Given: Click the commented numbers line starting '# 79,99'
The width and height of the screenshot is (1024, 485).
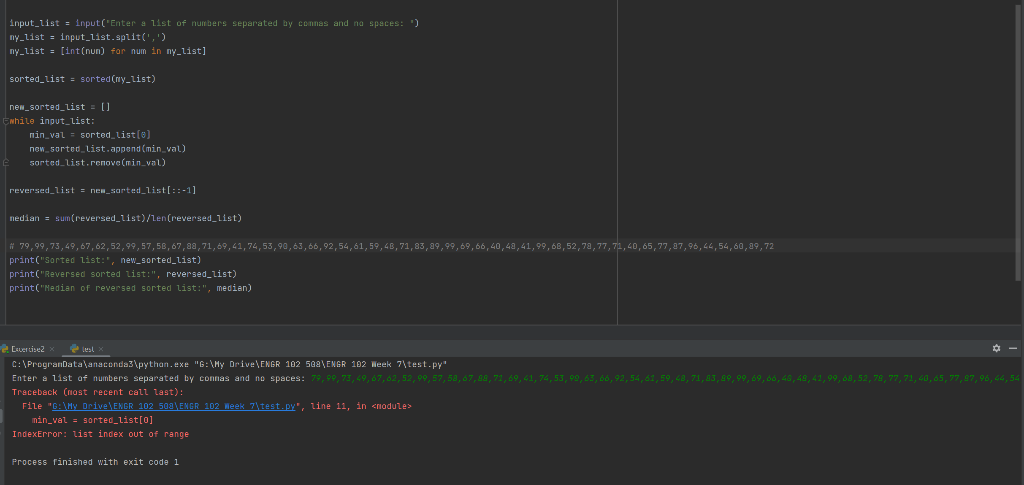Looking at the screenshot, I should [392, 246].
